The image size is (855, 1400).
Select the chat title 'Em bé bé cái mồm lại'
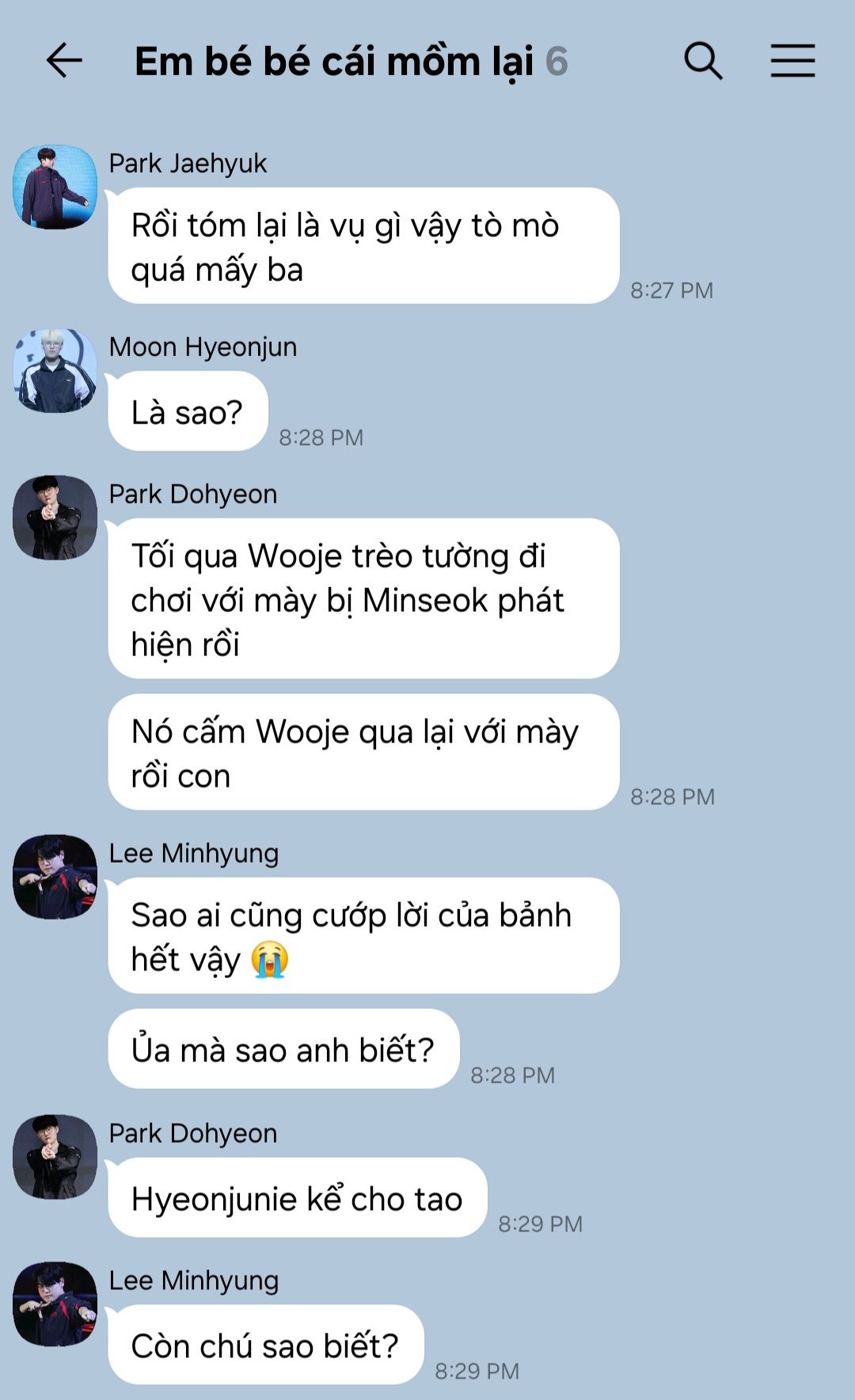[x=334, y=62]
